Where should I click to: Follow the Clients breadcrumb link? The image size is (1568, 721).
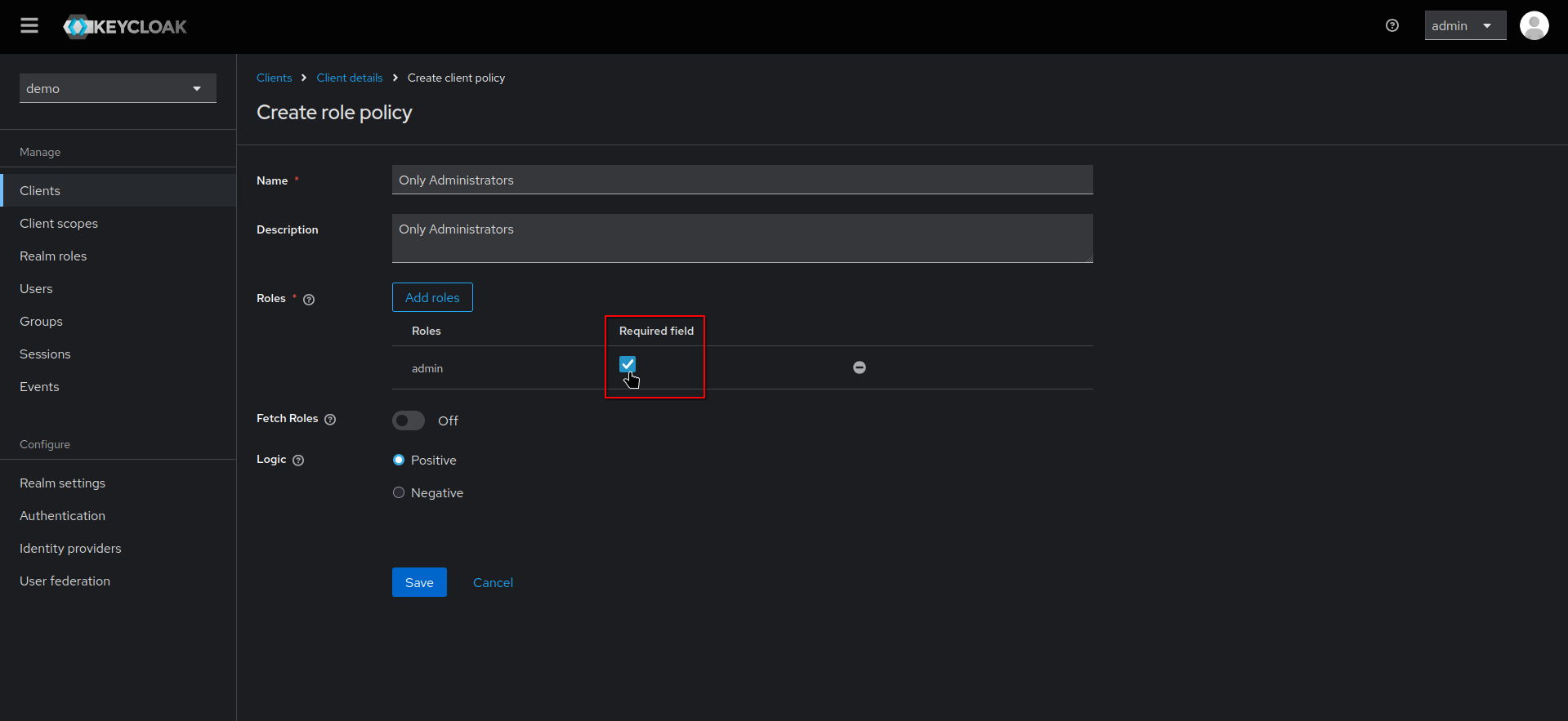click(x=274, y=78)
